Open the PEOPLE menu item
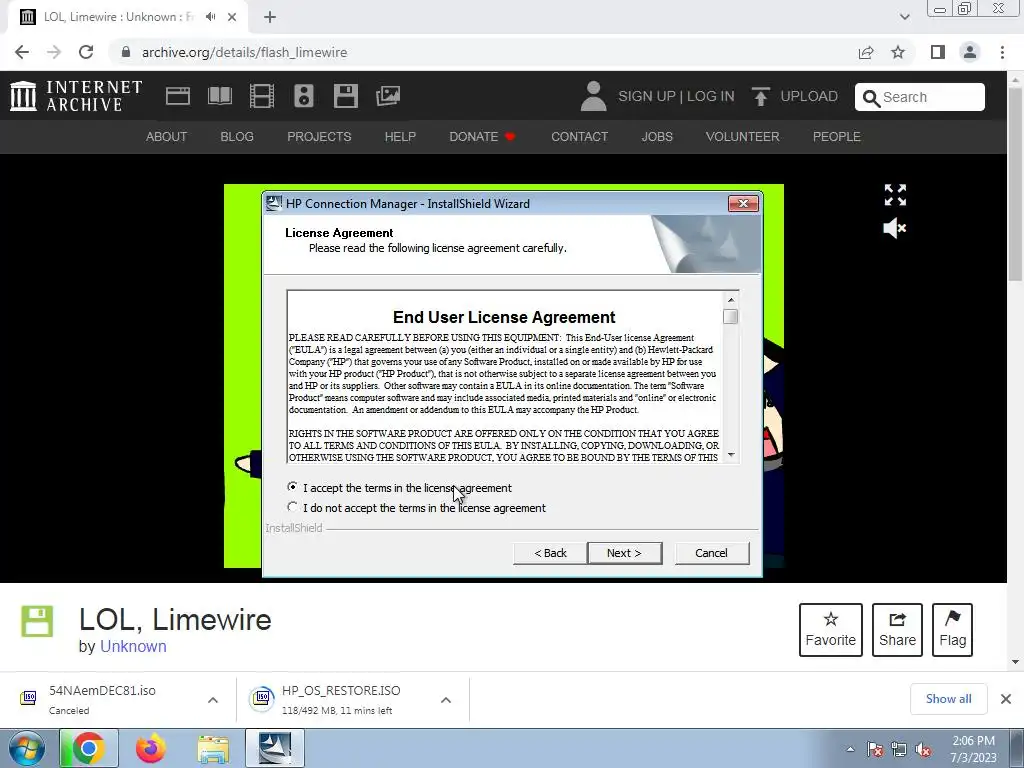 (x=837, y=136)
